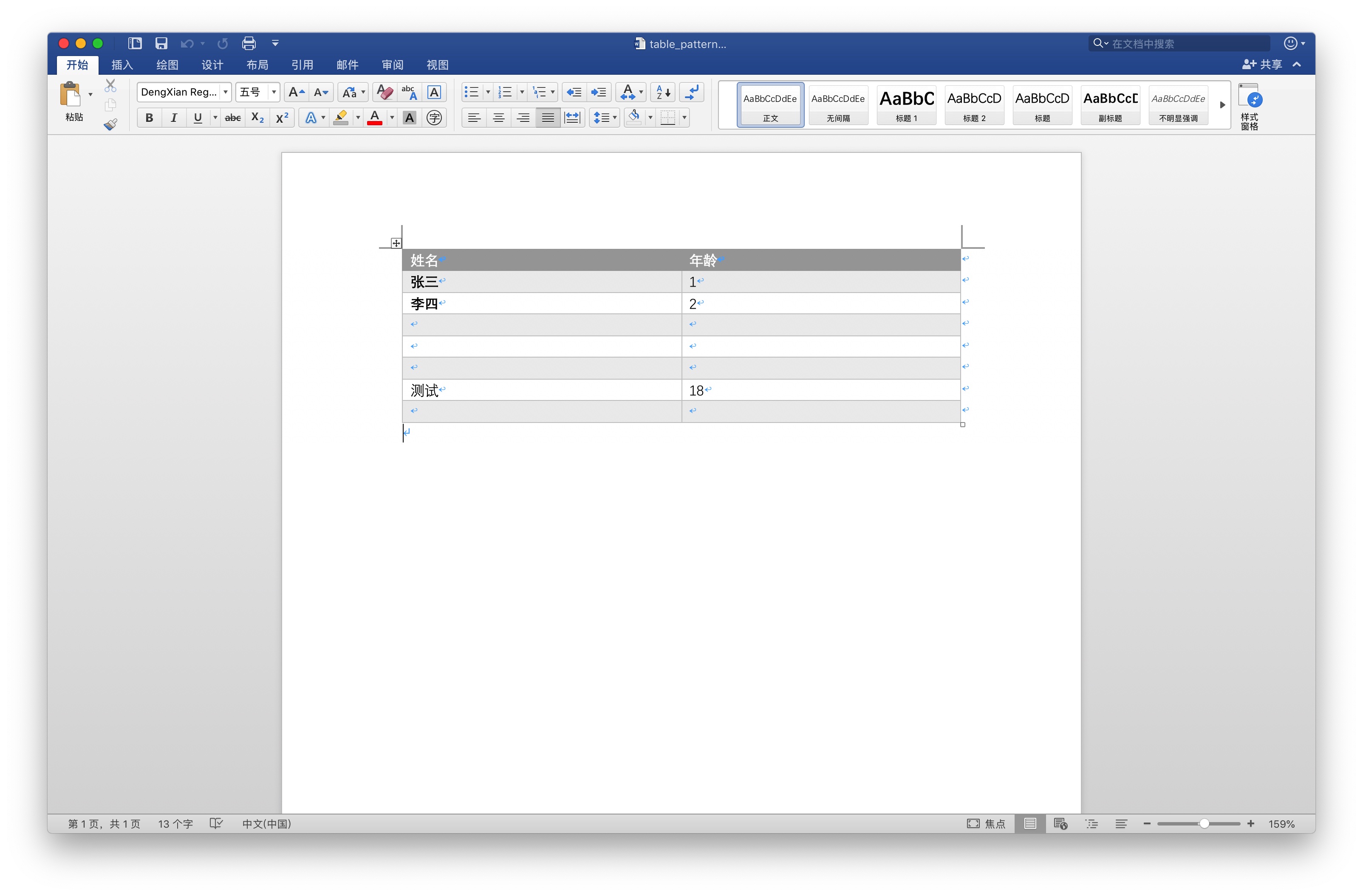Decrease indent icon
Viewport: 1363px width, 896px height.
(574, 92)
